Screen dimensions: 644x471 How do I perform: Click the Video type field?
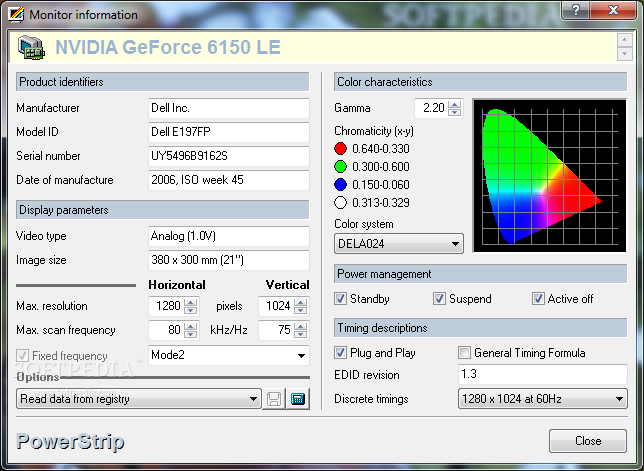[229, 236]
